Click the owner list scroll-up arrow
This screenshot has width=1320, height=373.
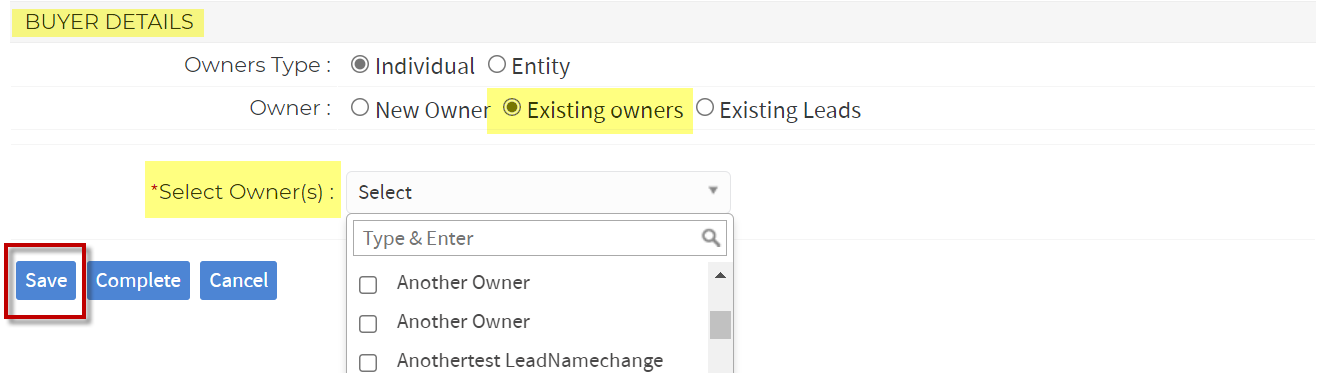click(x=720, y=273)
